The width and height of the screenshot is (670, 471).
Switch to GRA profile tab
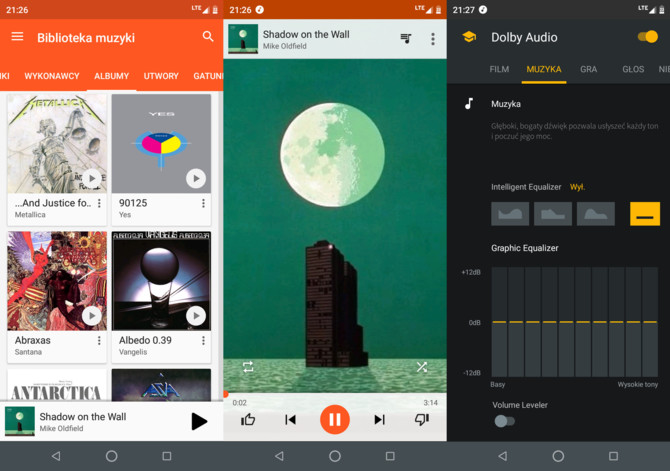[588, 69]
